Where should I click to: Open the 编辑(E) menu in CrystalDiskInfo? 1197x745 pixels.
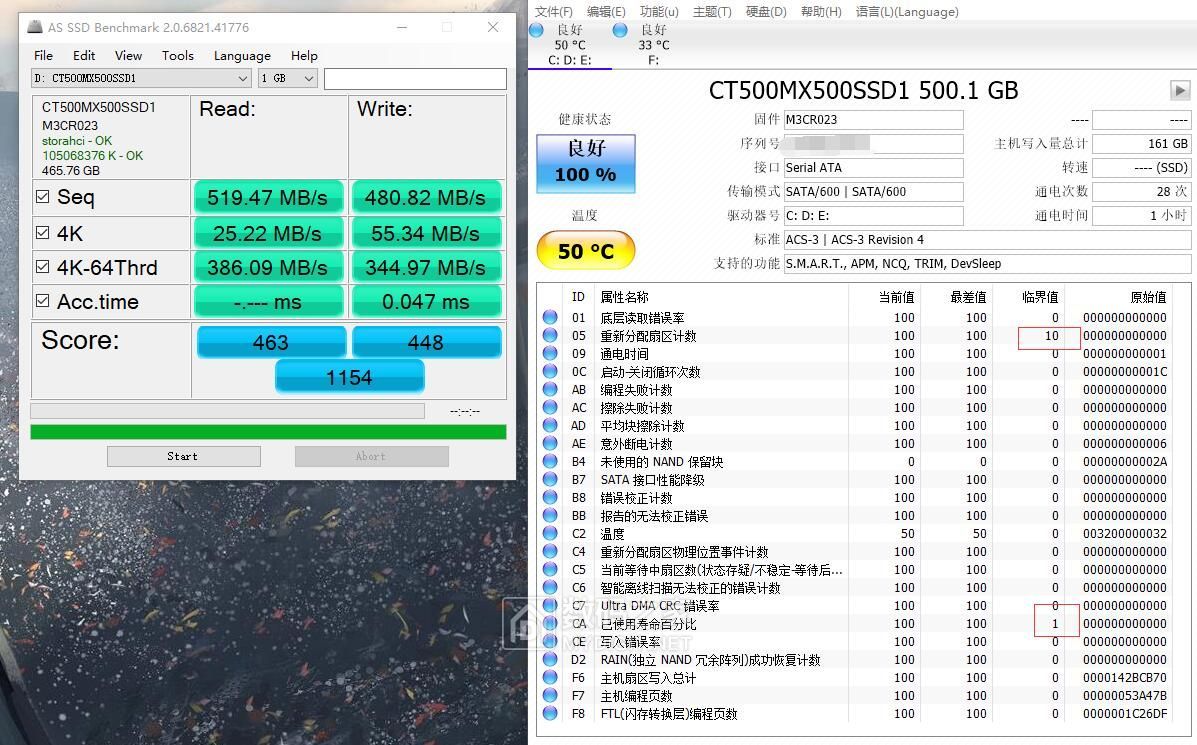tap(606, 11)
